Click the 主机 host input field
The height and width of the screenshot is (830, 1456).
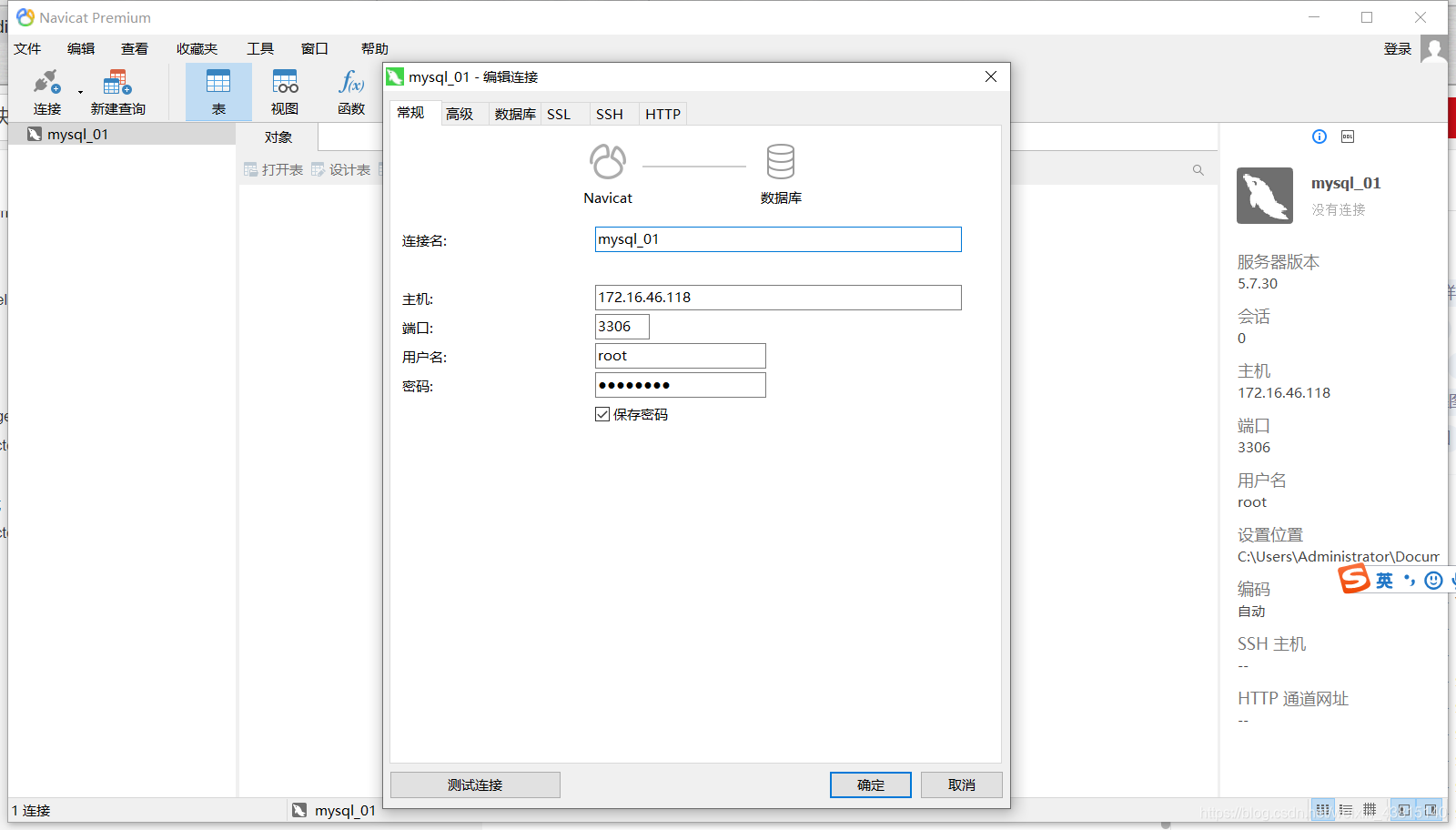[778, 298]
